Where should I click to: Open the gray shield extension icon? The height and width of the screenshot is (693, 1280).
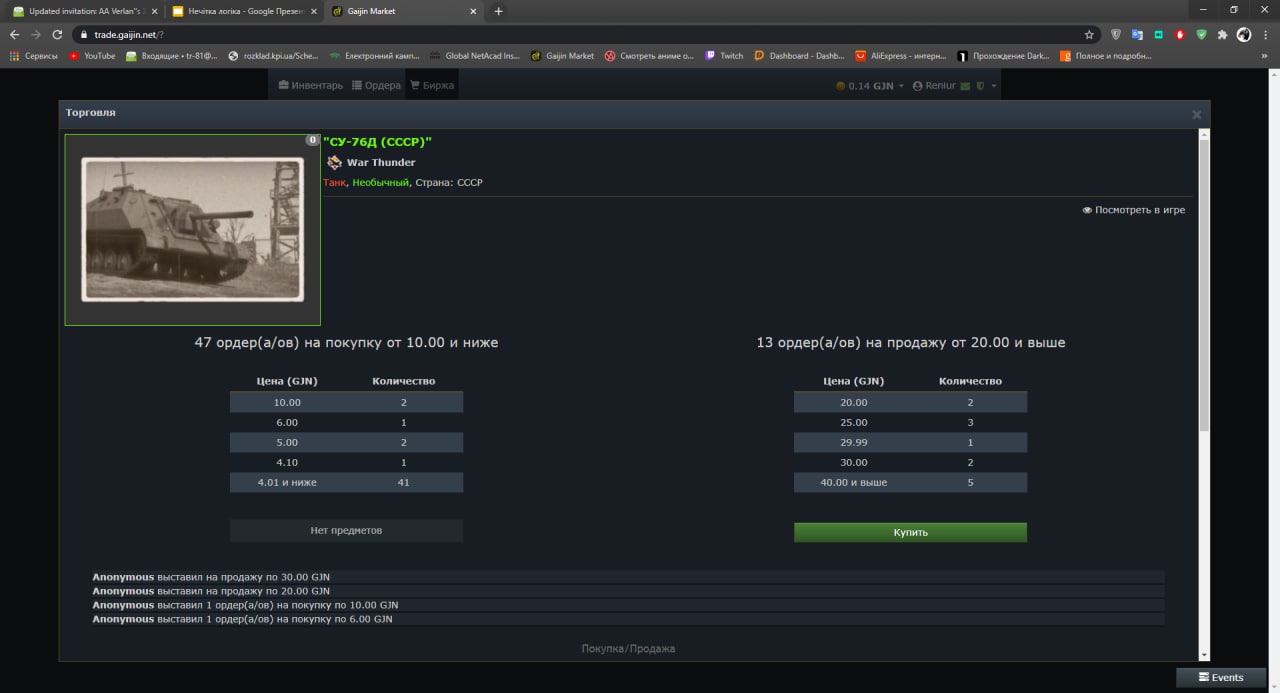pos(1116,34)
